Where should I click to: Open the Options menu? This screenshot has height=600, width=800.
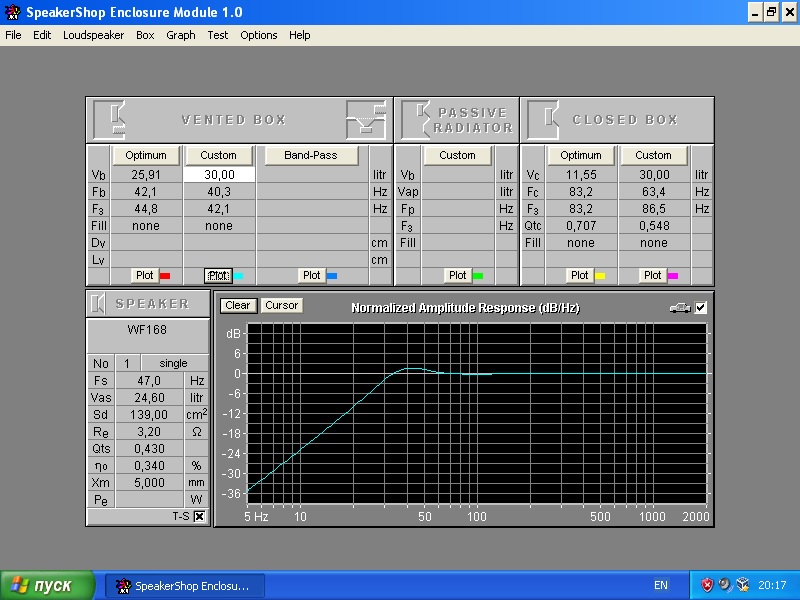(259, 35)
